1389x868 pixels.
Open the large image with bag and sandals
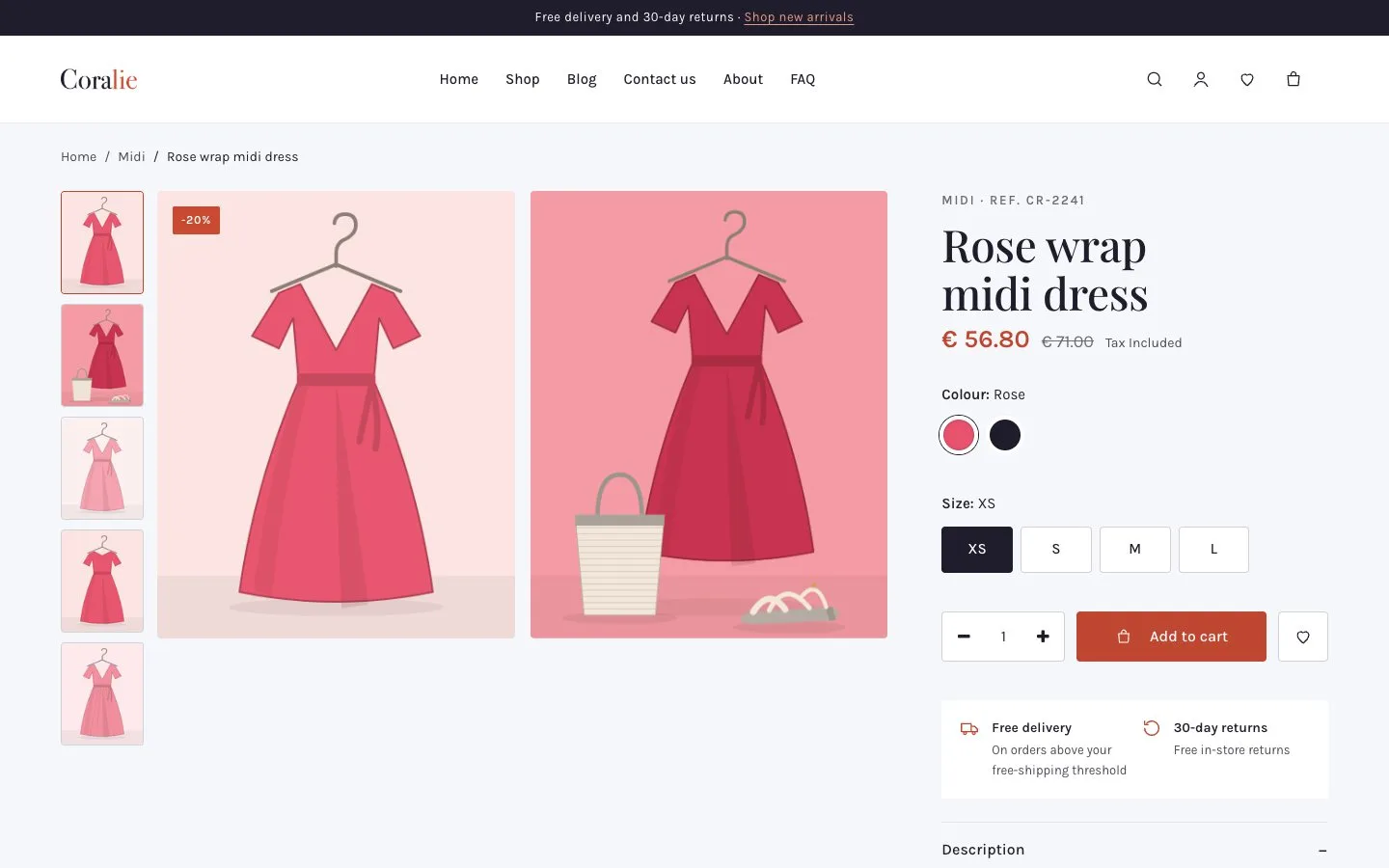pos(709,415)
